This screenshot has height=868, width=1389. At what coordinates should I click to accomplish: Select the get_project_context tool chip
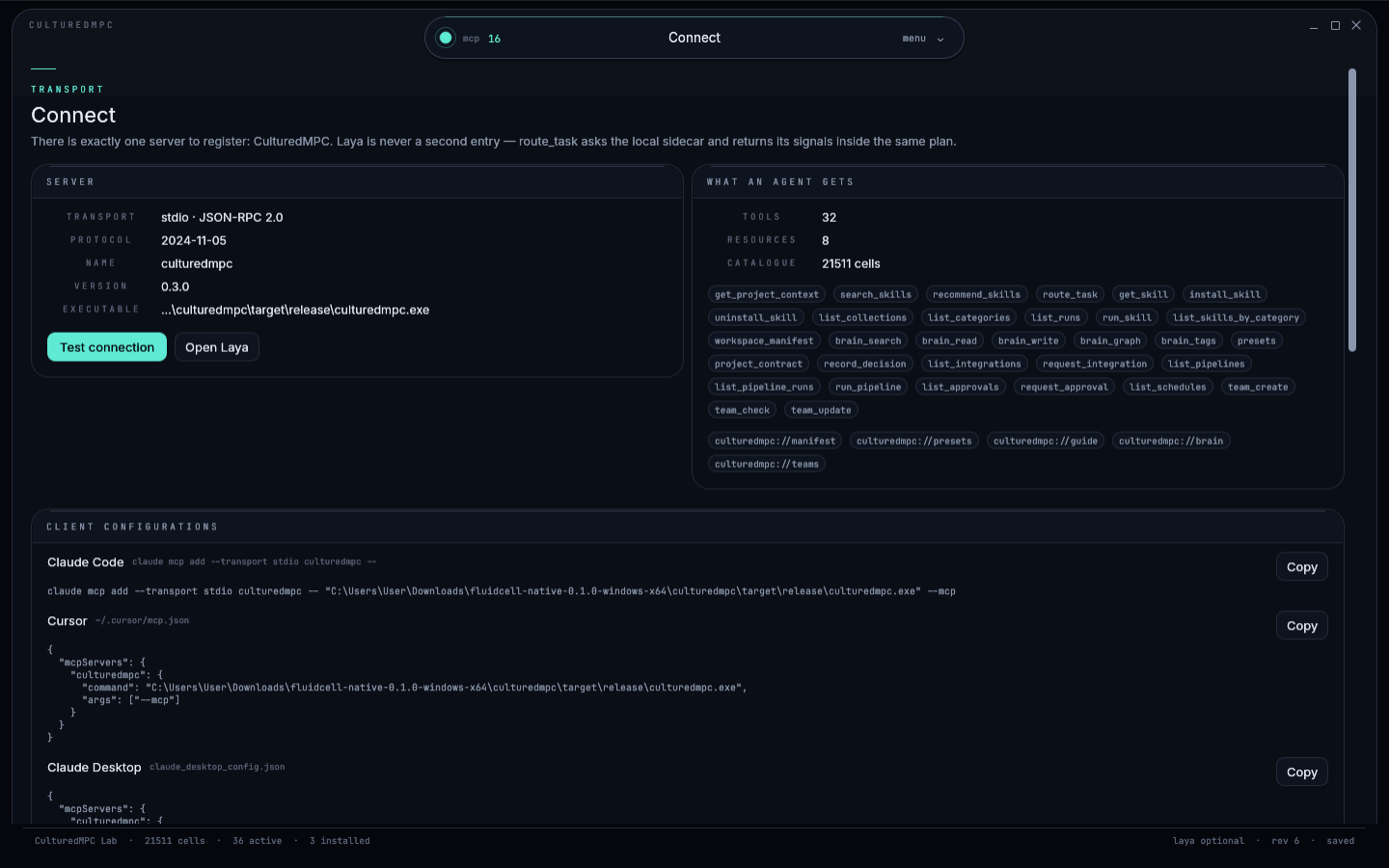[x=767, y=294]
